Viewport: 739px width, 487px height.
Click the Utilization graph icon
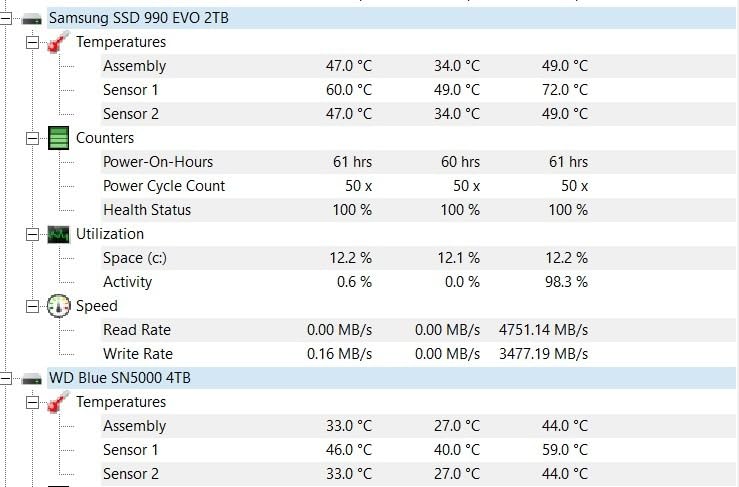click(58, 234)
